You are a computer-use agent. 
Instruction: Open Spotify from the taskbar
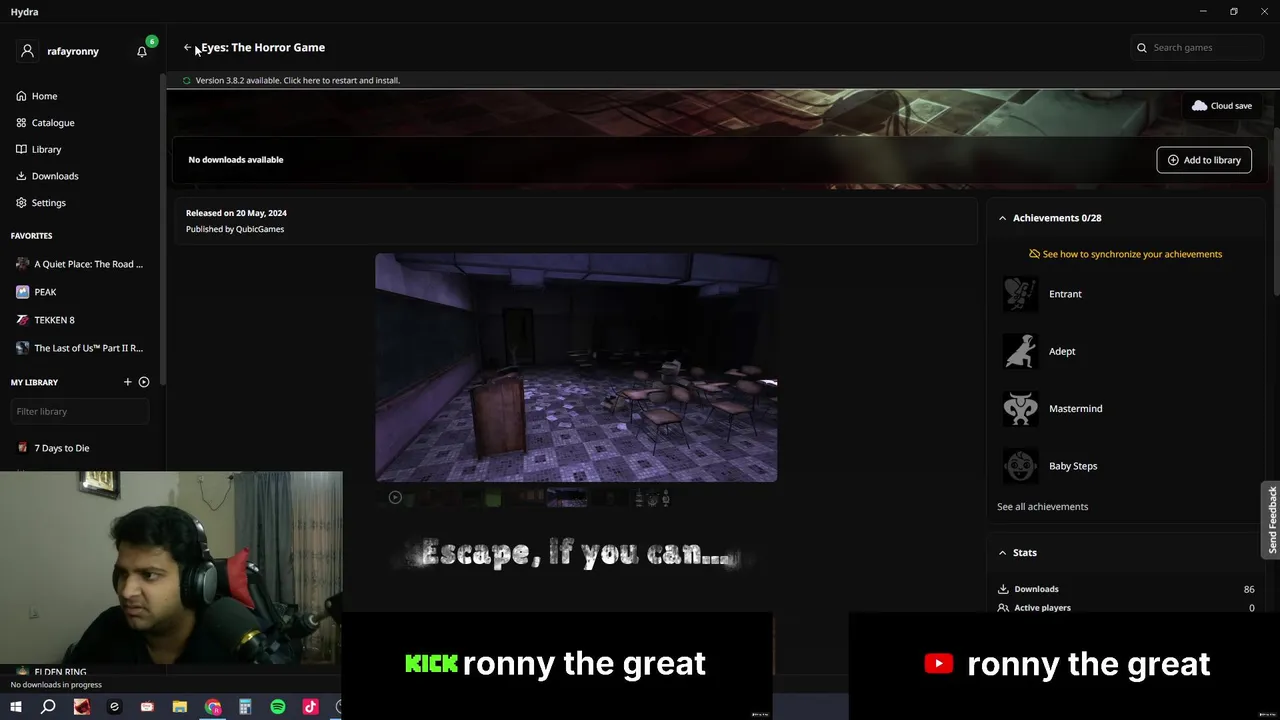[278, 707]
